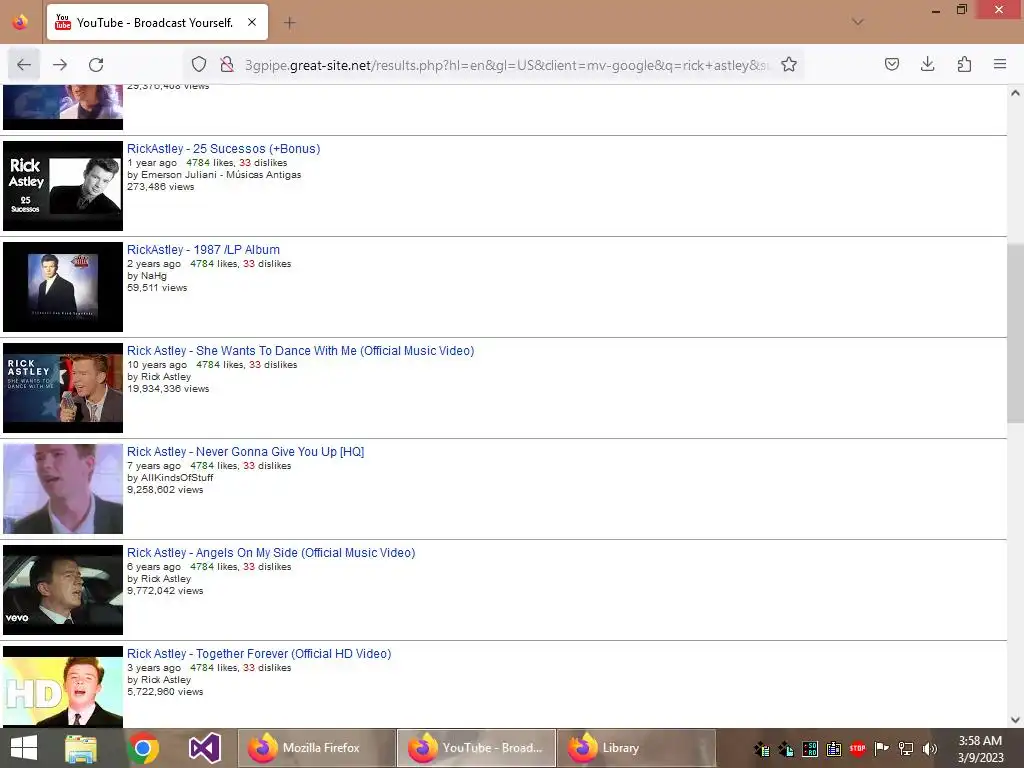Expand the list all tabs dropdown
1024x768 pixels.
[857, 22]
